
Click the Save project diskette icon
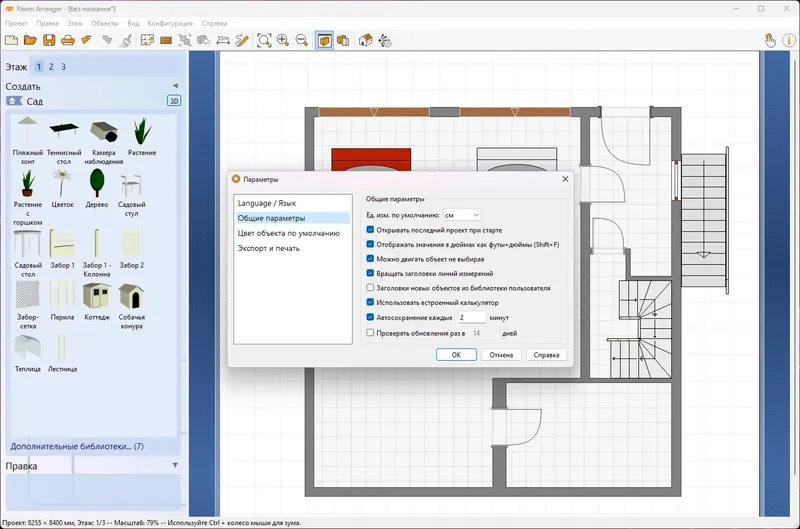[49, 40]
